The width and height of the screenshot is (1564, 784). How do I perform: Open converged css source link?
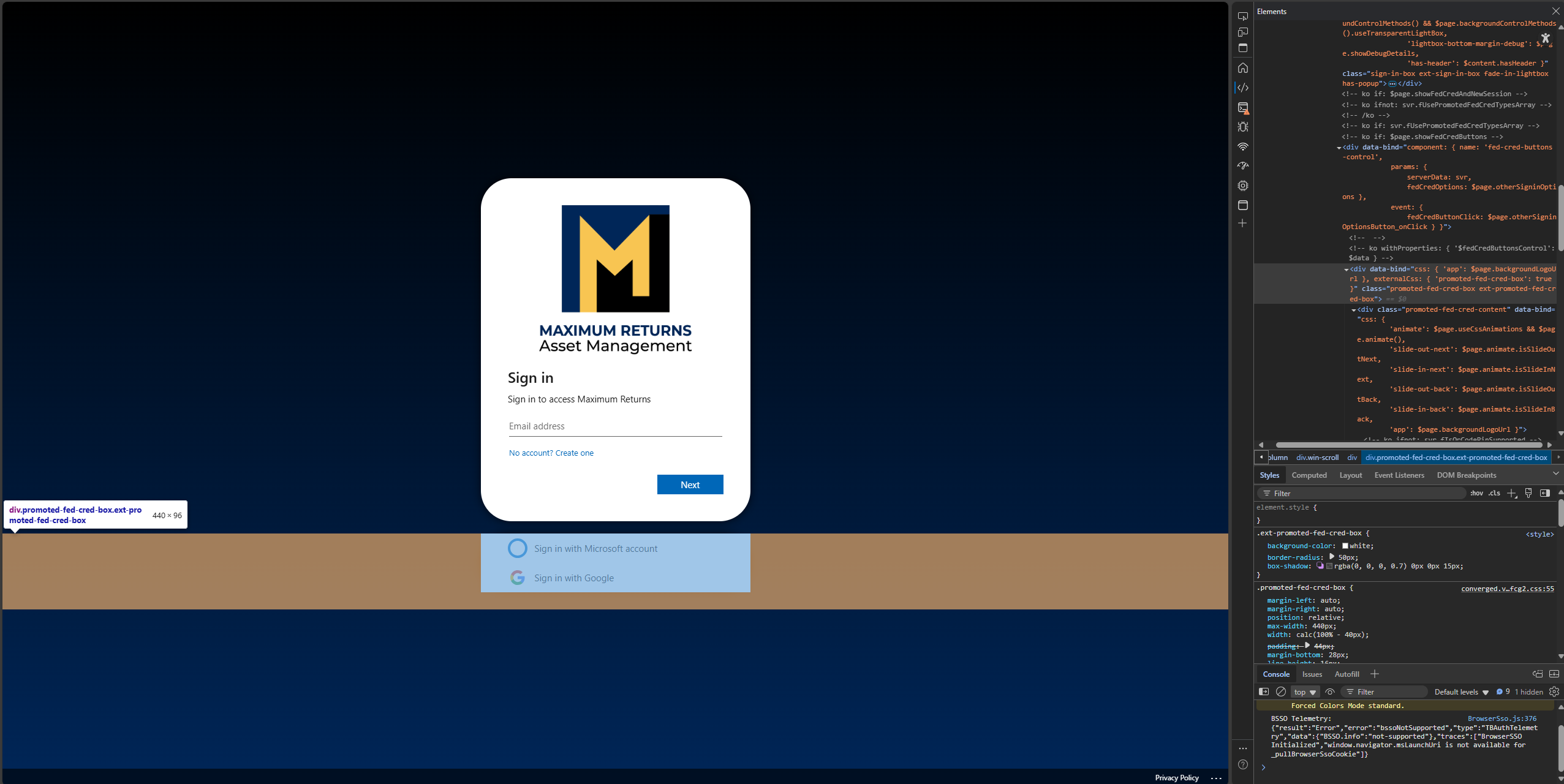pyautogui.click(x=1507, y=589)
